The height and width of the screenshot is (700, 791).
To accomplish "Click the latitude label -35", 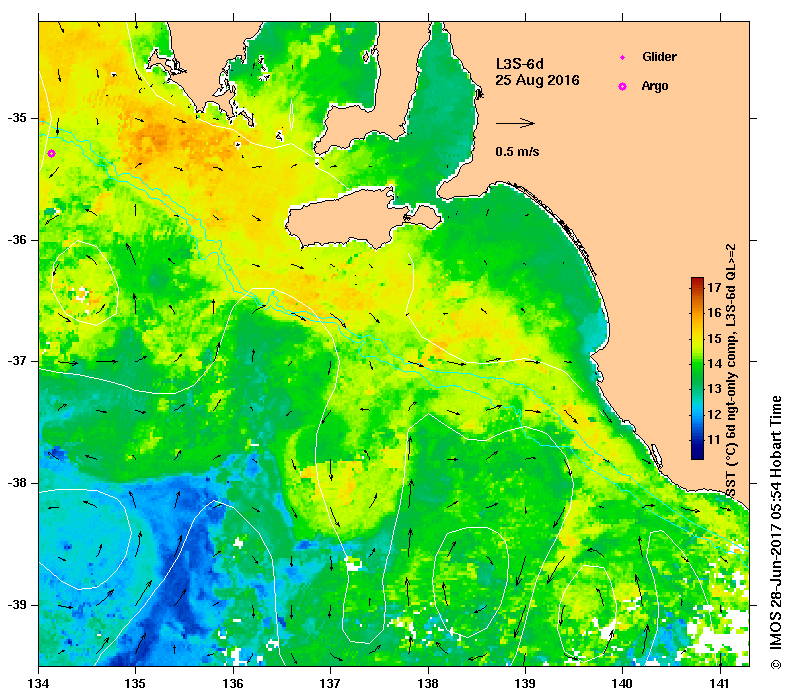I will click(17, 118).
